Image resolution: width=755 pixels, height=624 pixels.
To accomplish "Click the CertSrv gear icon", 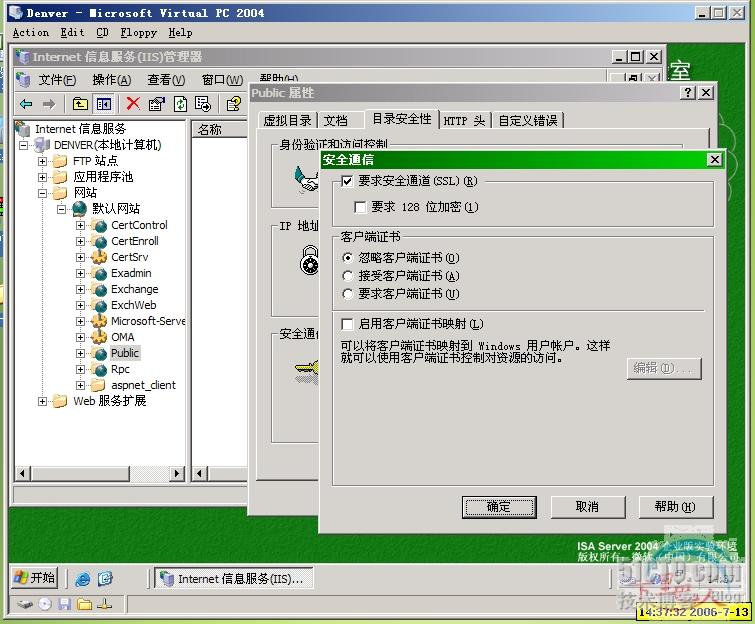I will (x=100, y=257).
